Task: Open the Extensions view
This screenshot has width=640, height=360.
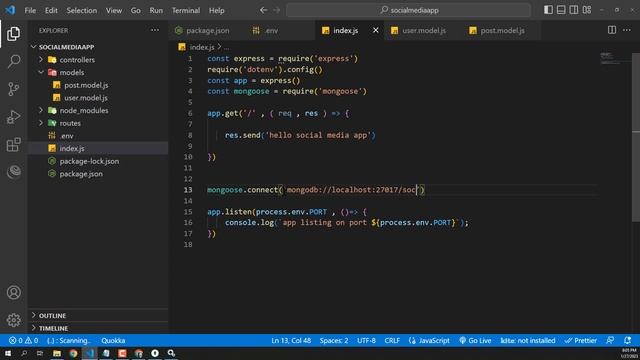Action: [x=13, y=144]
